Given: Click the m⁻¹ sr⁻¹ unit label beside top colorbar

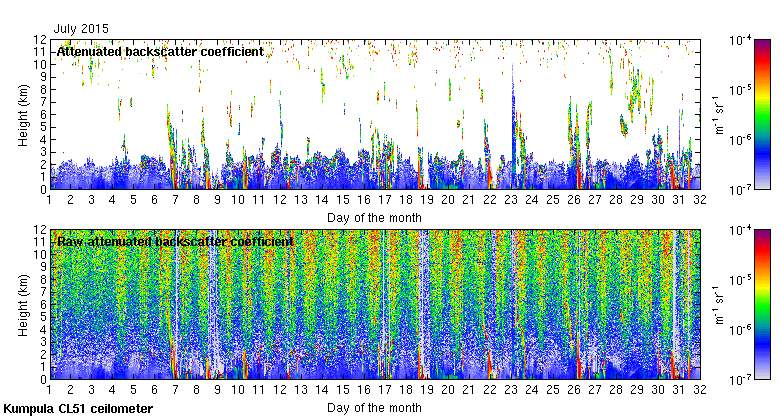Looking at the screenshot, I should (716, 114).
